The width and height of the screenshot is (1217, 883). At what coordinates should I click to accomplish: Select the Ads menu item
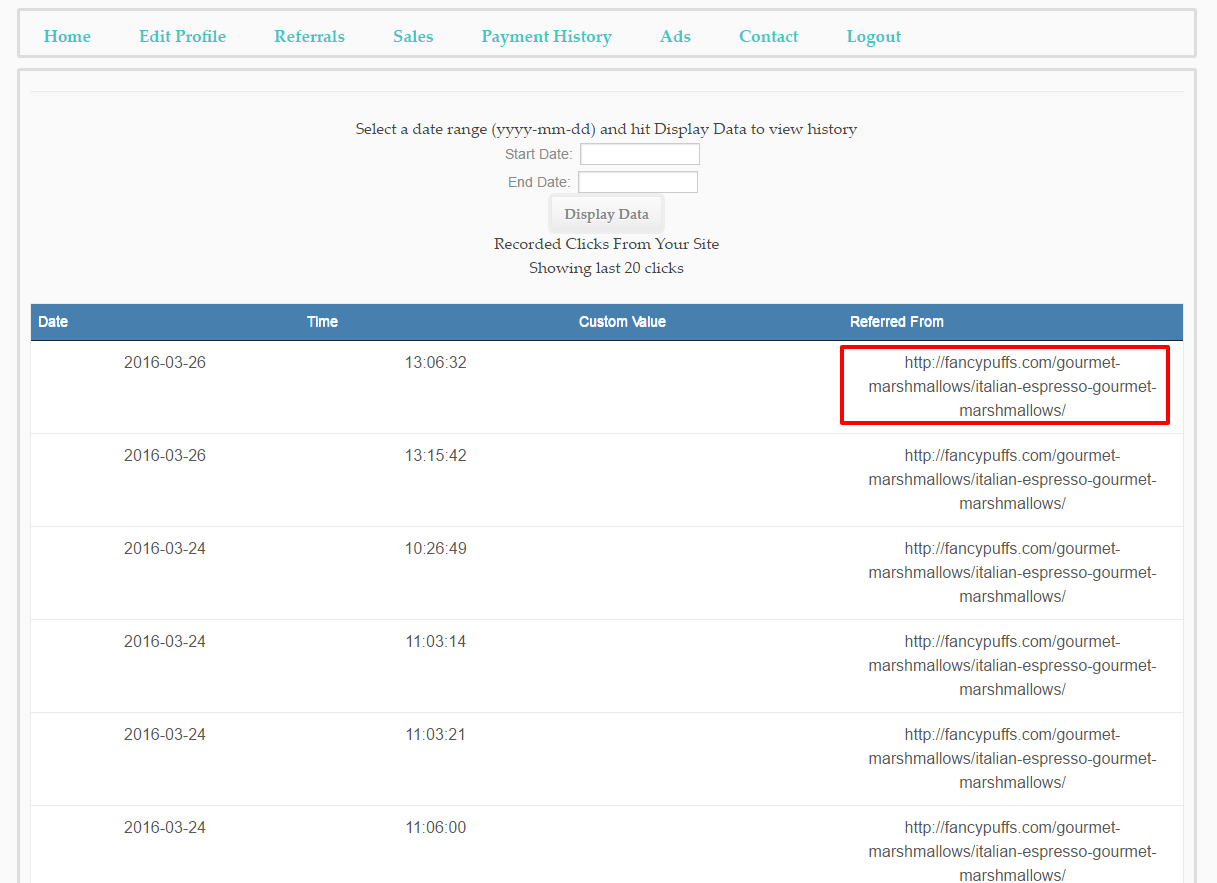coord(675,36)
